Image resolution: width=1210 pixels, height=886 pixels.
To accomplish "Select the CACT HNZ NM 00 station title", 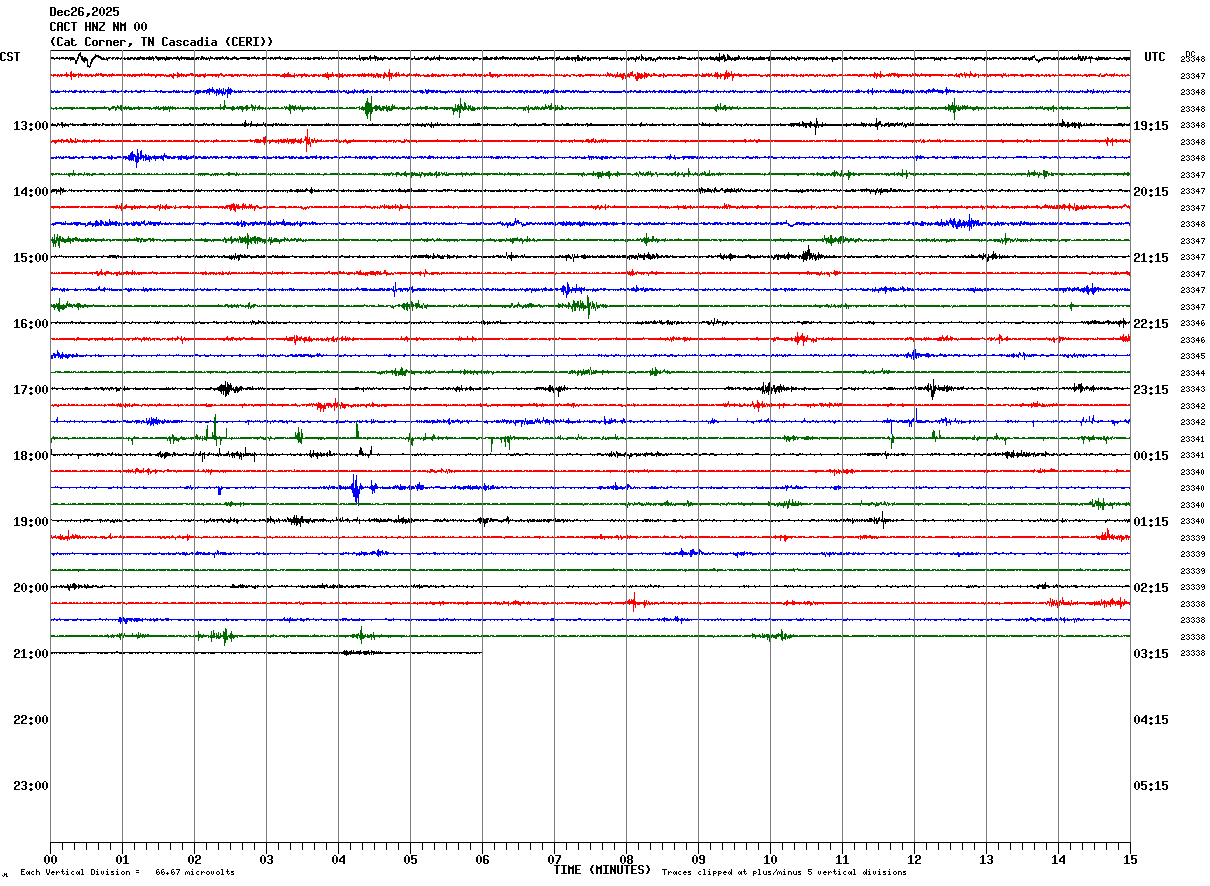I will click(x=98, y=27).
